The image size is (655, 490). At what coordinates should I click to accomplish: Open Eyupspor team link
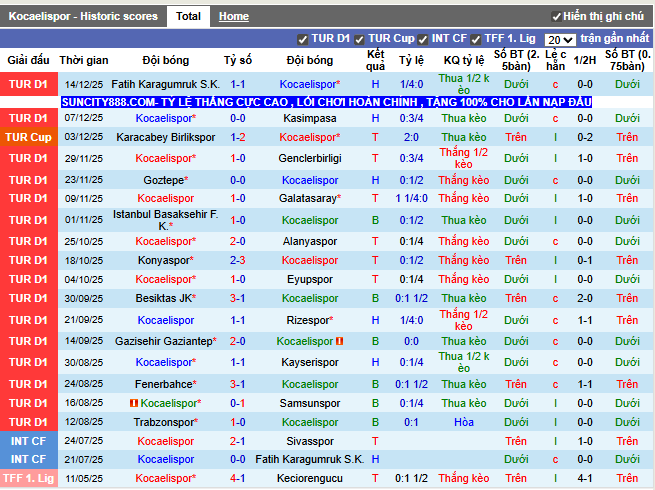click(310, 279)
